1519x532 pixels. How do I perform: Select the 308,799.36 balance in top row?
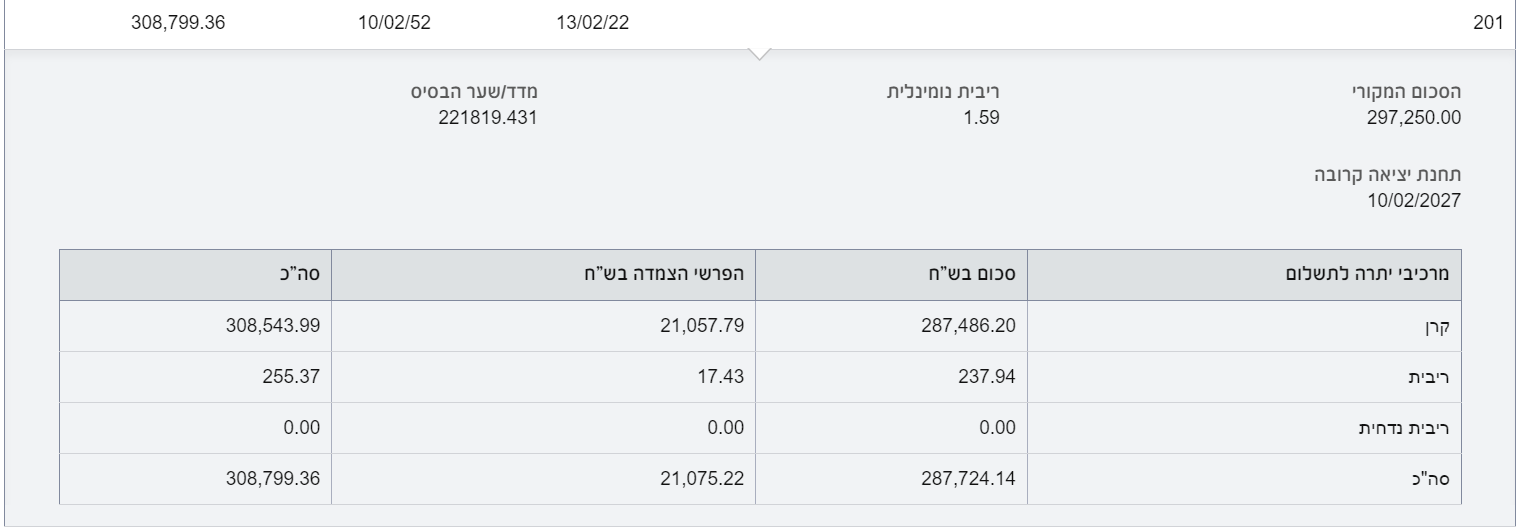[x=178, y=23]
